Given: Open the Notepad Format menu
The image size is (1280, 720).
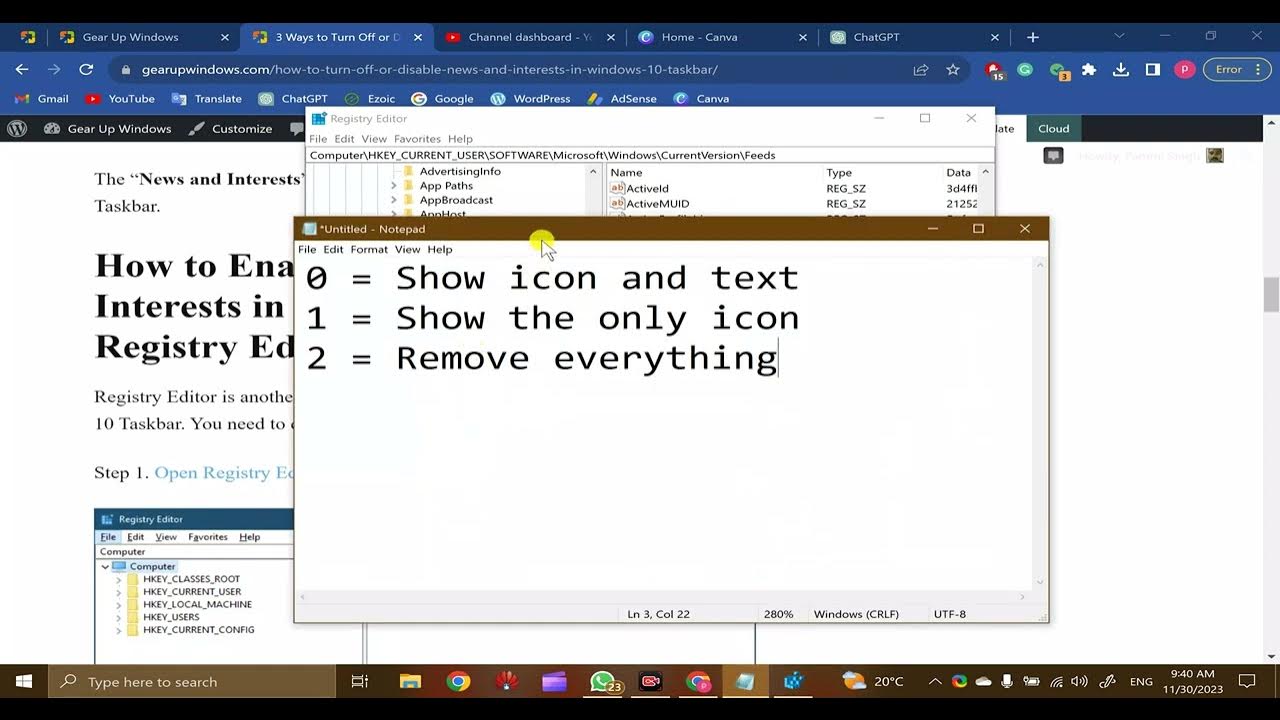Looking at the screenshot, I should (369, 249).
